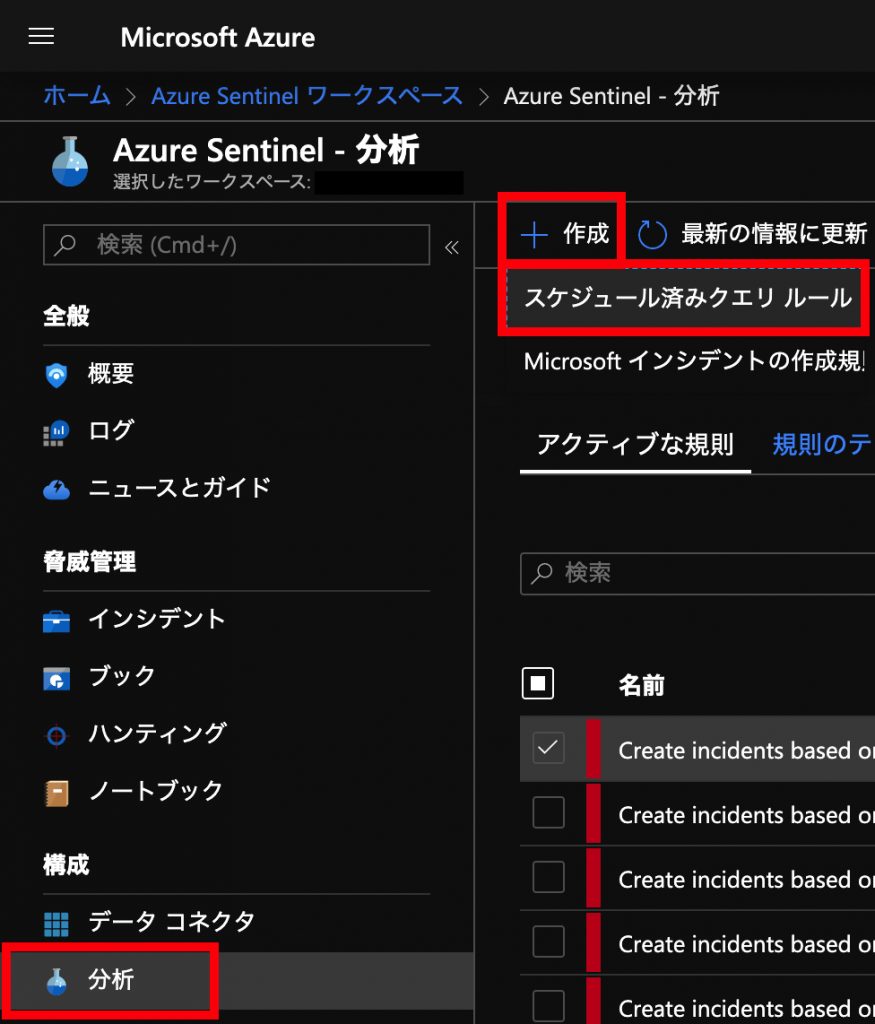Open the hamburger portal menu
The image size is (875, 1024).
click(41, 37)
